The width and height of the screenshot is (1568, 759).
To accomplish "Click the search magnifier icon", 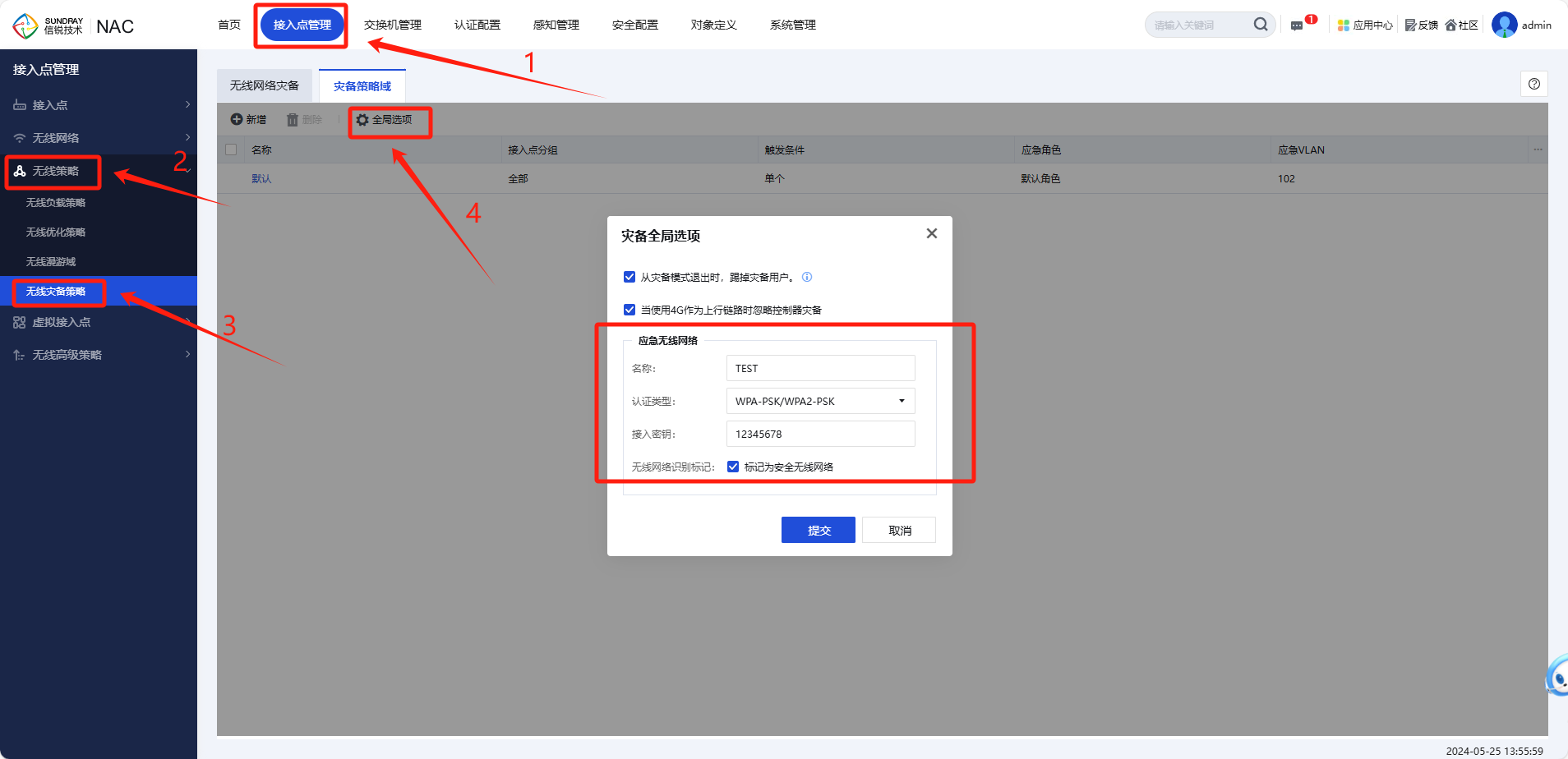I will tap(1260, 25).
